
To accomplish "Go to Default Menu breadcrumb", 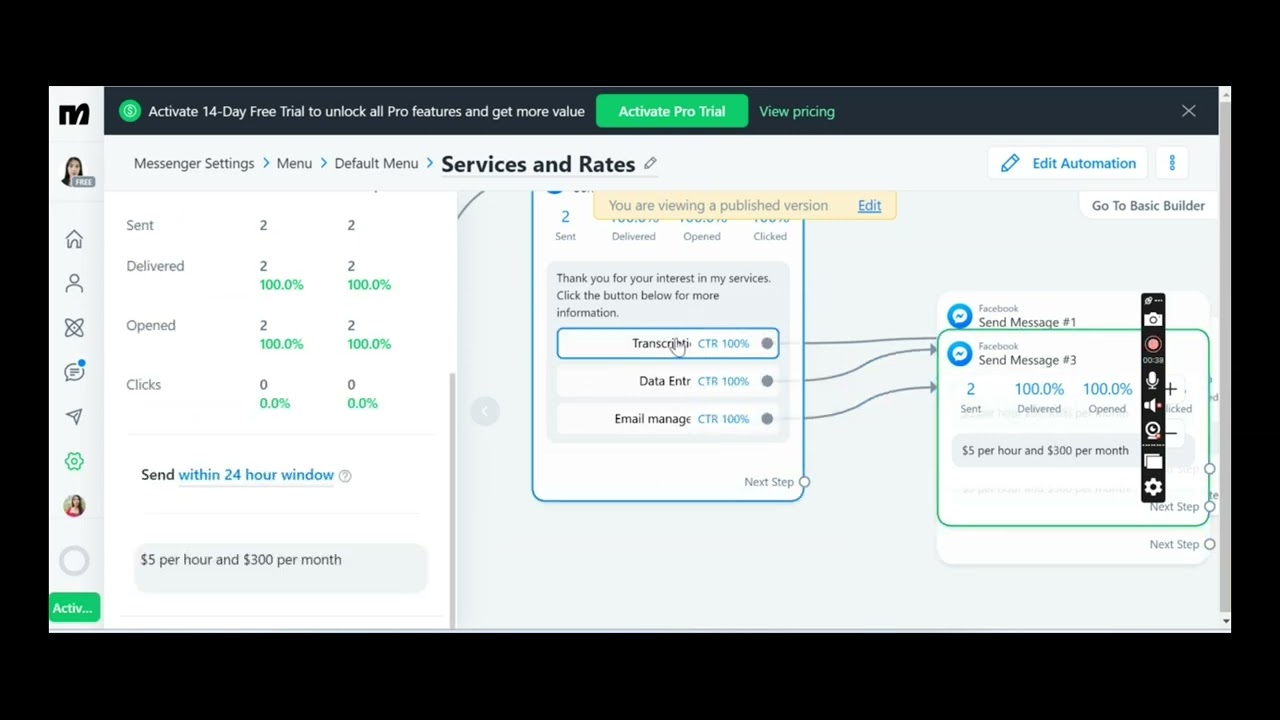I will pyautogui.click(x=376, y=163).
